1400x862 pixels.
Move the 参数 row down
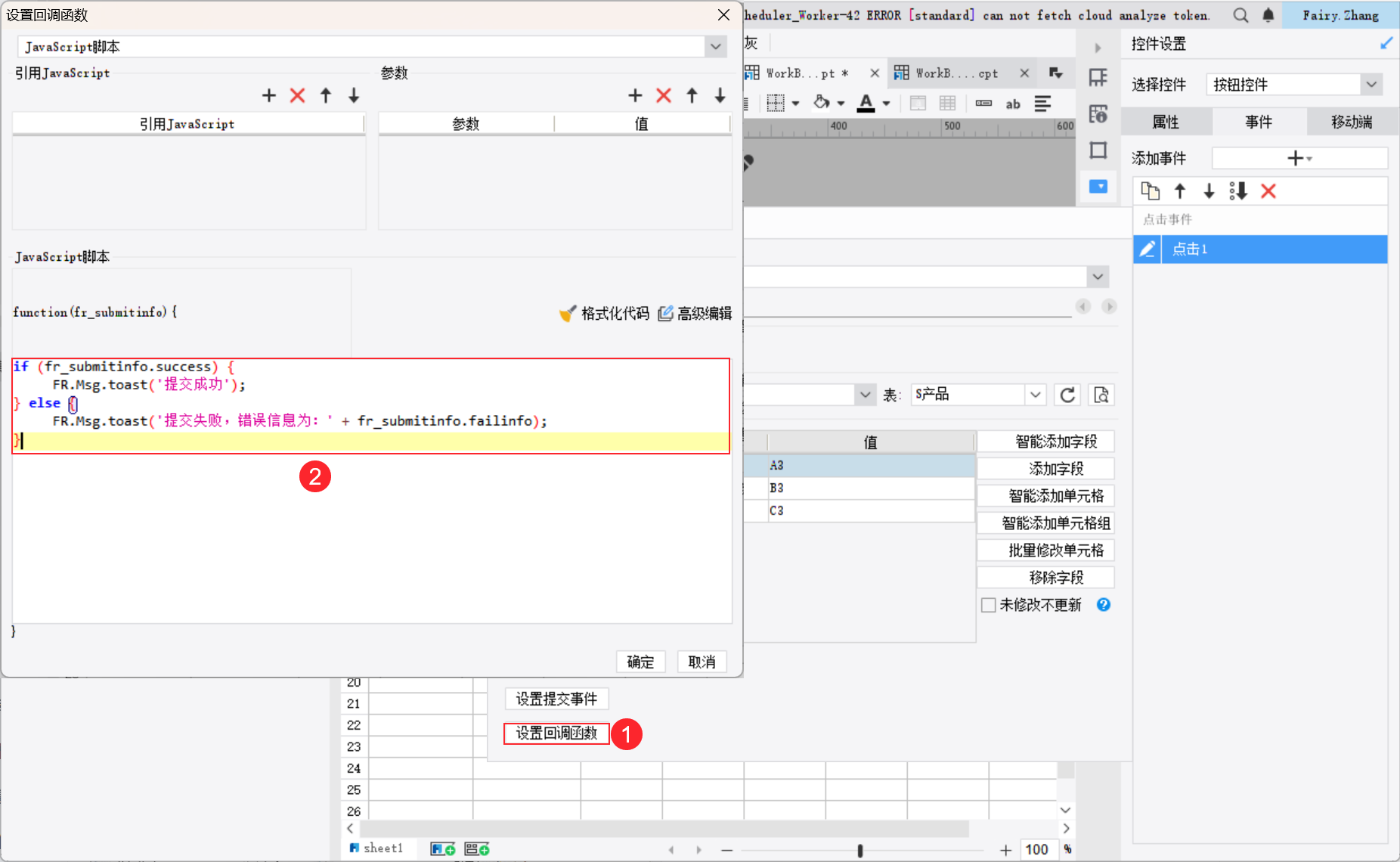click(720, 95)
